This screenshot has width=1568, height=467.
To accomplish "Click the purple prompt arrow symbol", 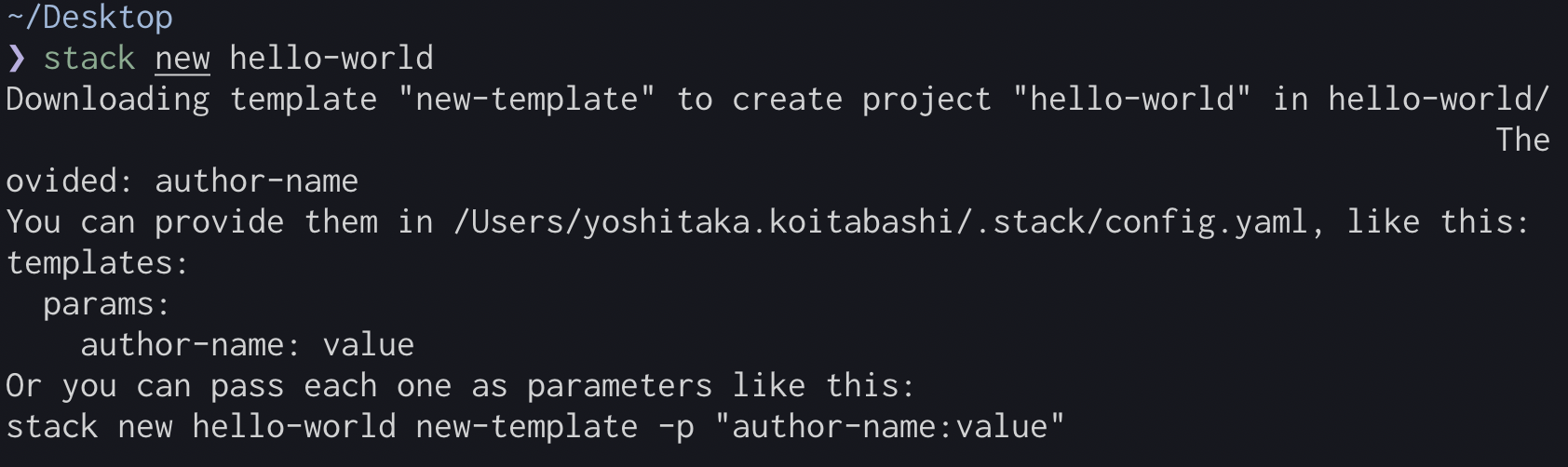I will click(16, 59).
